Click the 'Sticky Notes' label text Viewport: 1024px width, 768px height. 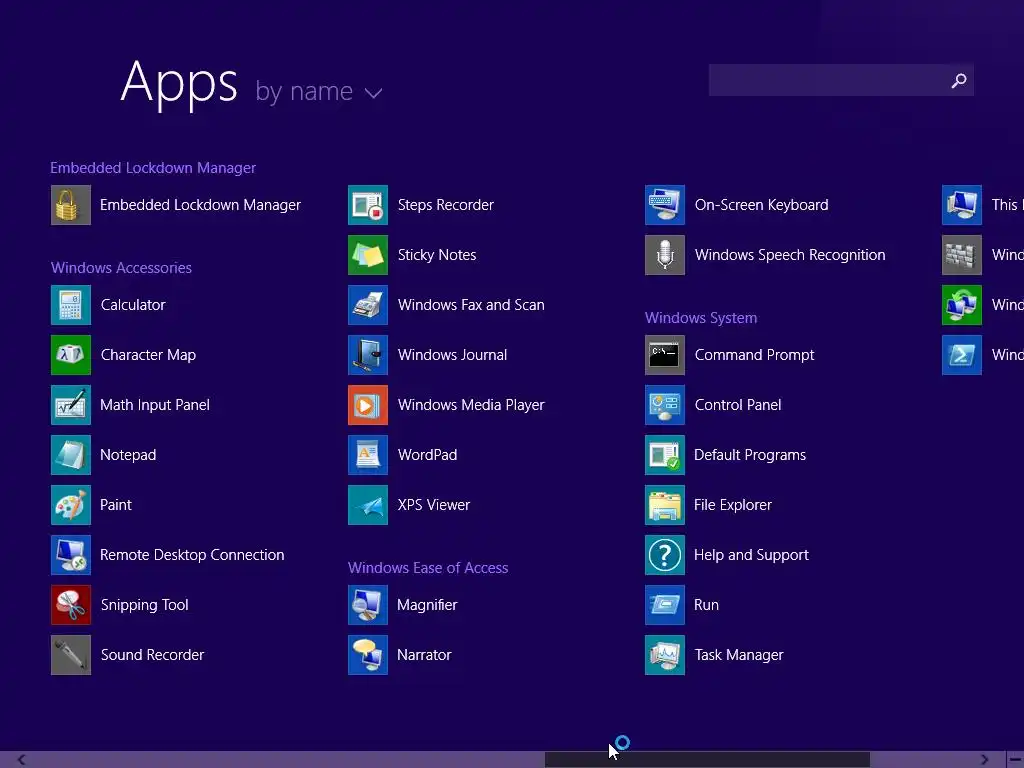coord(437,255)
